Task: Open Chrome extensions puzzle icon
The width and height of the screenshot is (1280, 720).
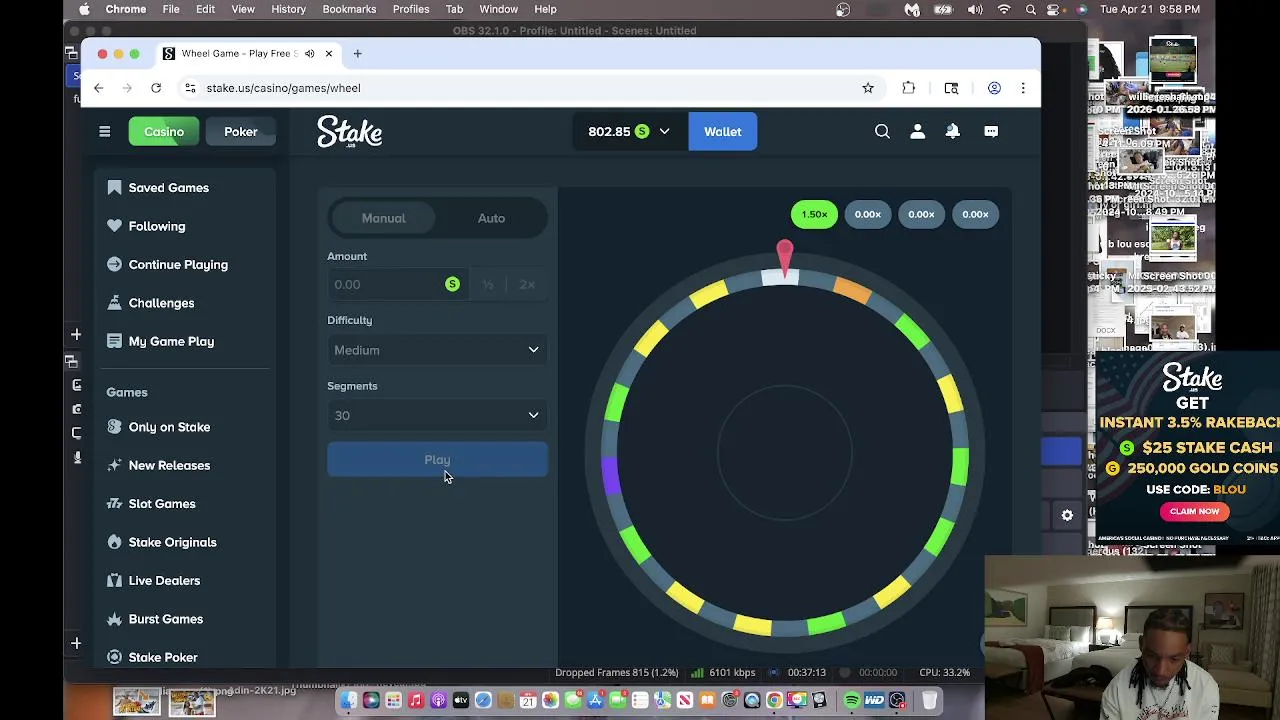Action: (909, 88)
